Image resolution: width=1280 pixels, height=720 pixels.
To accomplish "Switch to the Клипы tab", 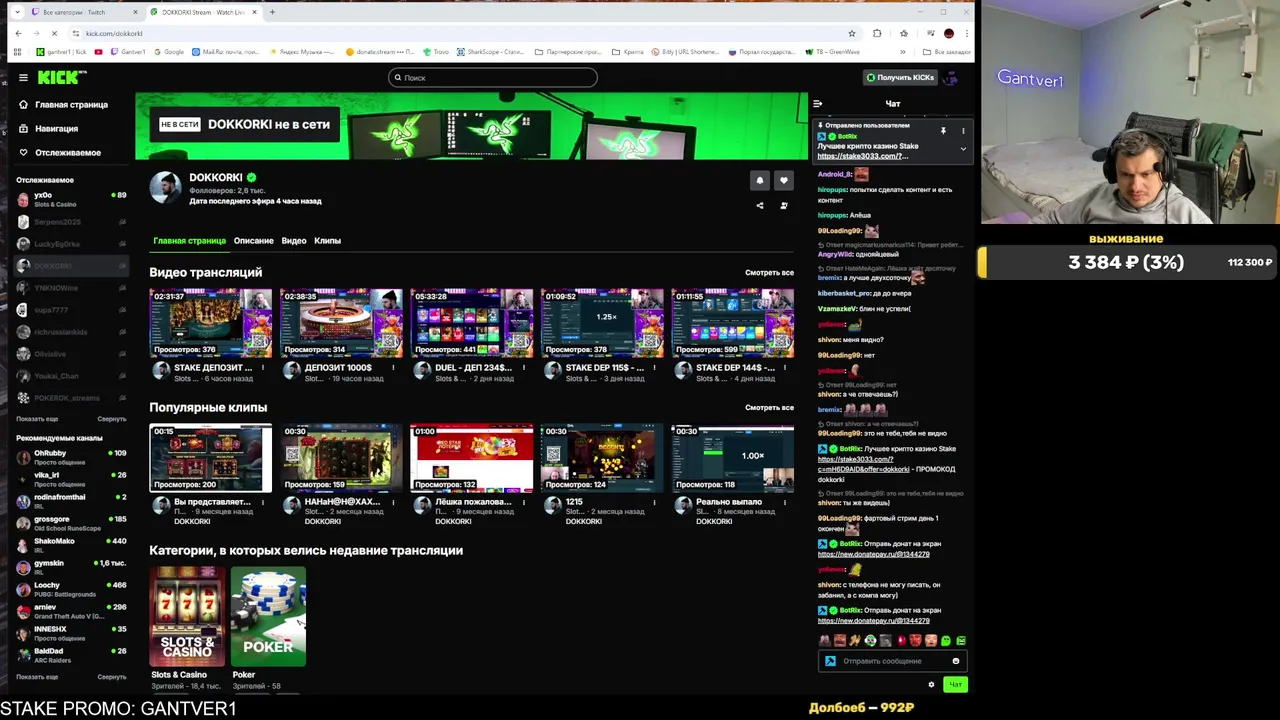I will tap(327, 241).
